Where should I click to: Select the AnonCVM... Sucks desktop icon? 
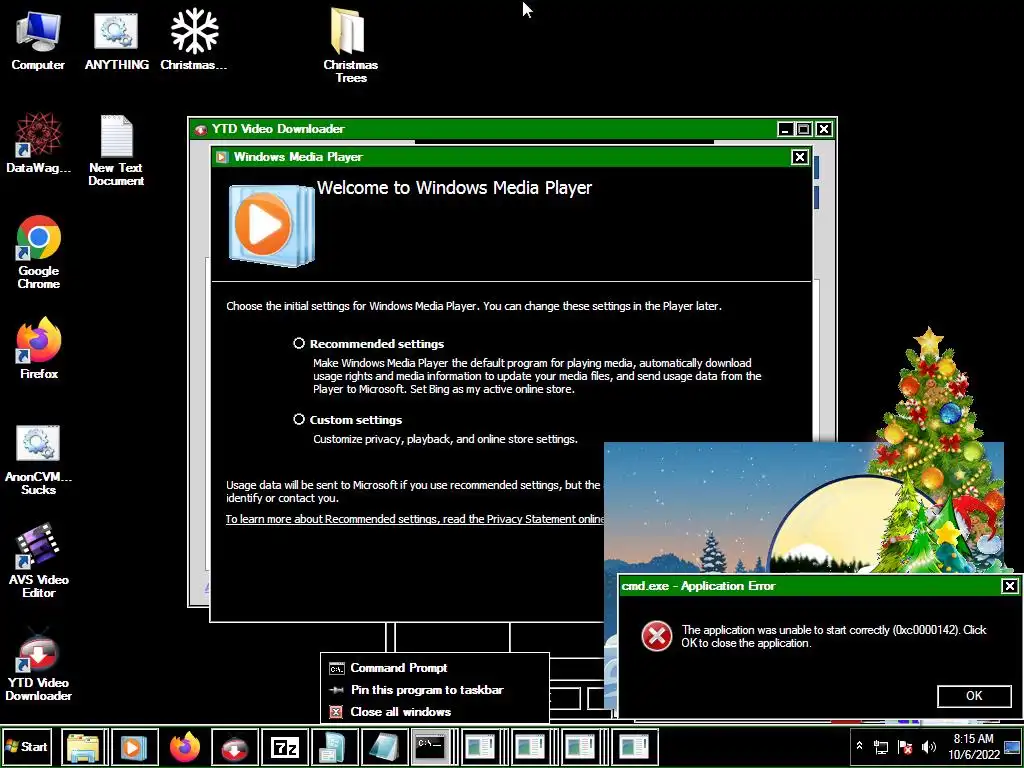38,460
